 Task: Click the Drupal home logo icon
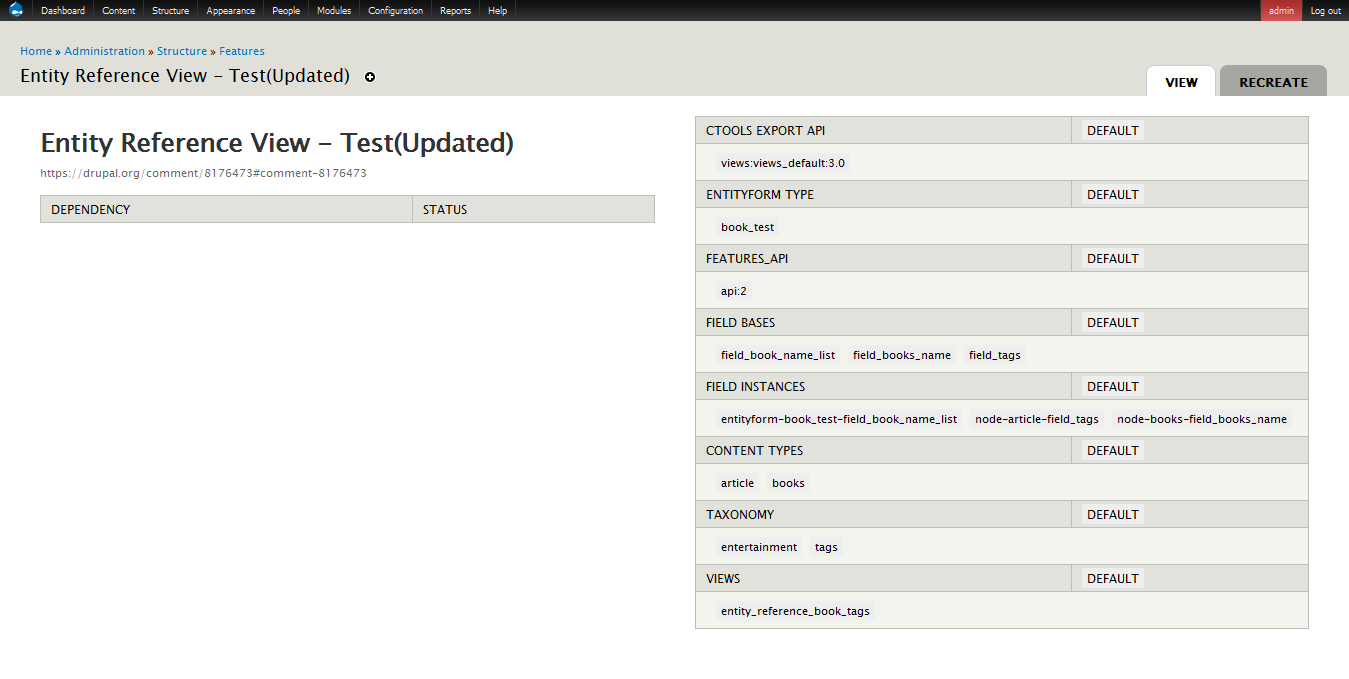coord(16,10)
